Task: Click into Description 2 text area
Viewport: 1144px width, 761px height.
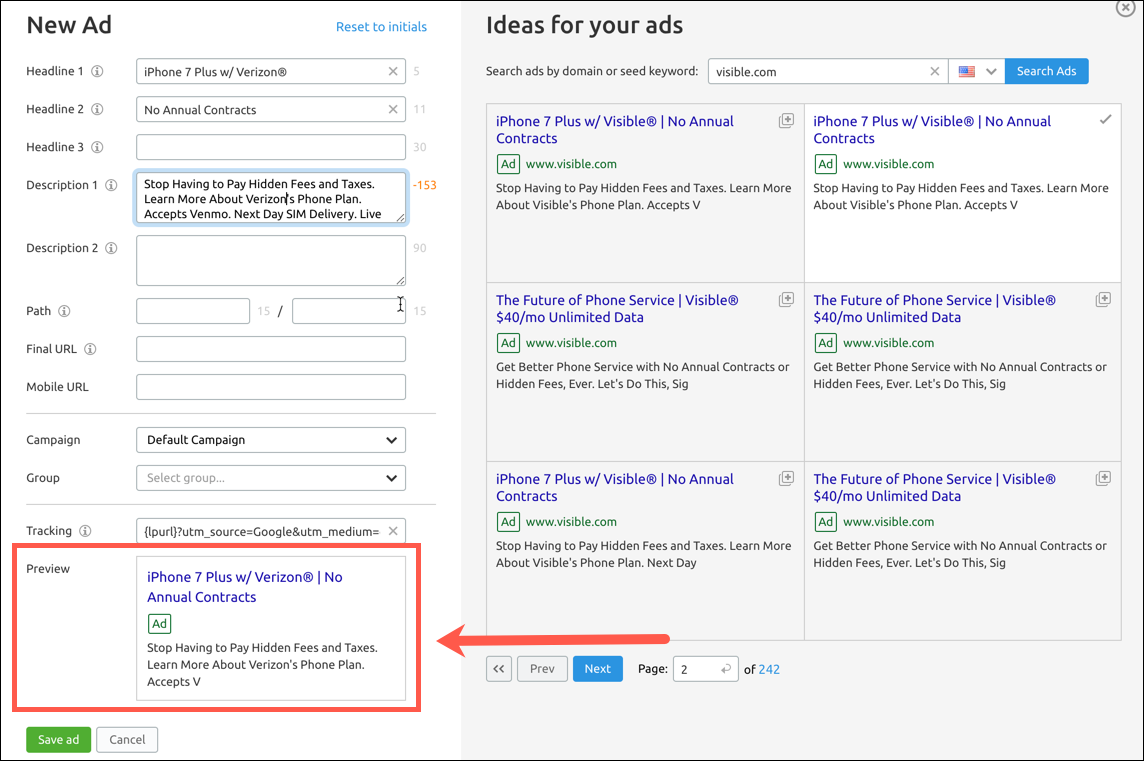Action: coord(271,260)
